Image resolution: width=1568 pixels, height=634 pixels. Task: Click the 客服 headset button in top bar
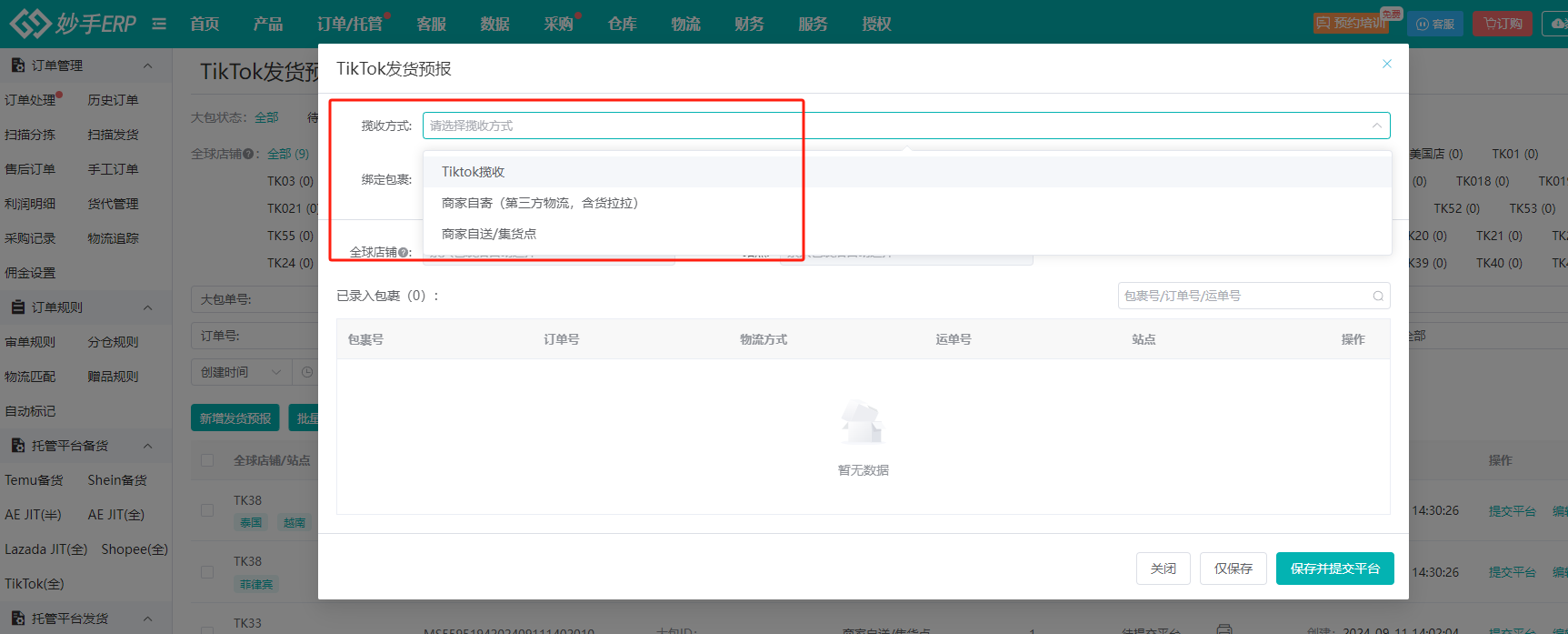click(x=1435, y=24)
